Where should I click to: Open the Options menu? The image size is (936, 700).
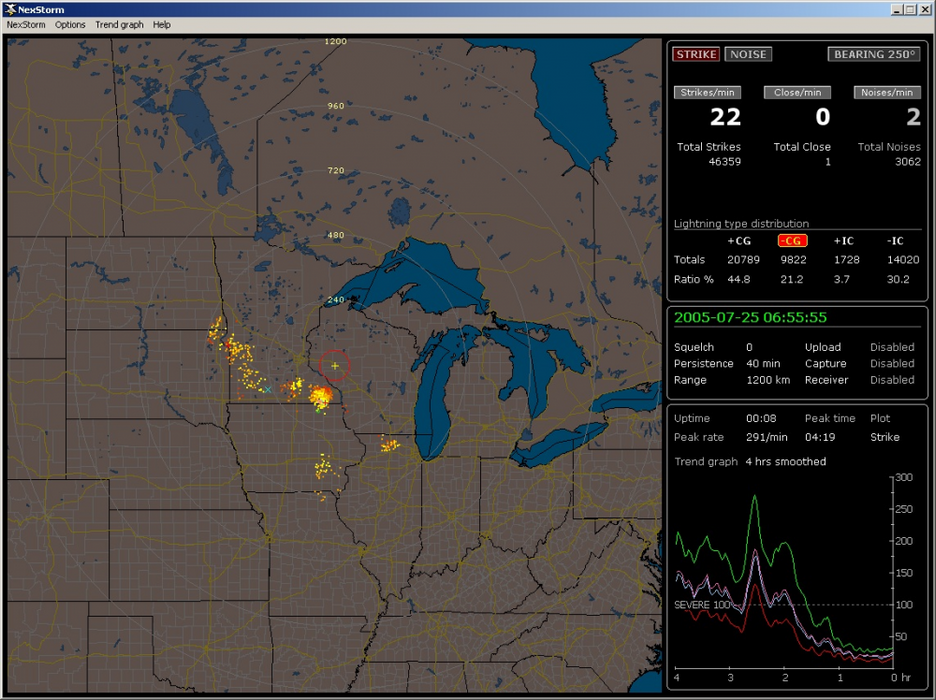[70, 24]
